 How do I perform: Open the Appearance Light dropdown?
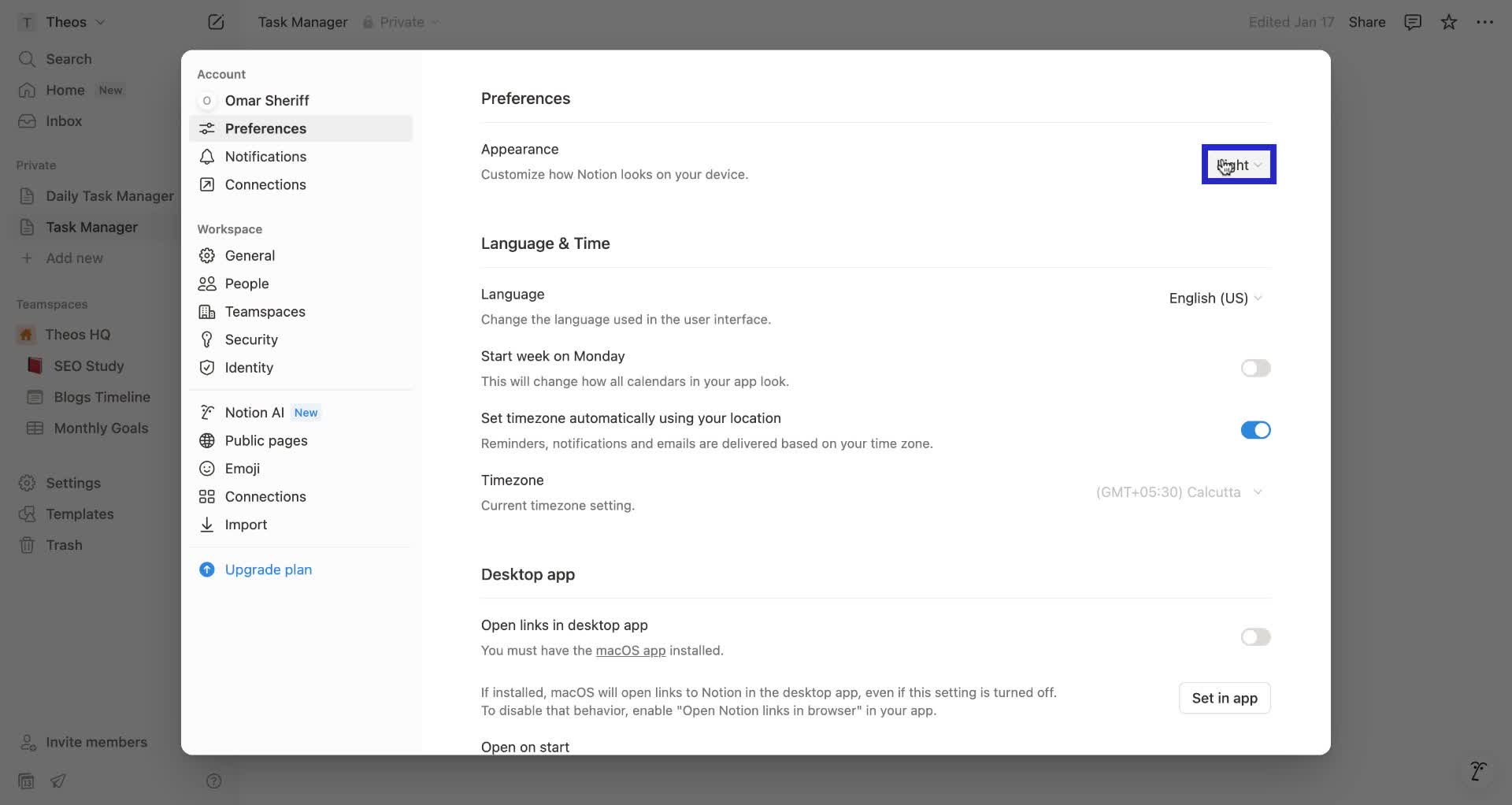tap(1238, 165)
